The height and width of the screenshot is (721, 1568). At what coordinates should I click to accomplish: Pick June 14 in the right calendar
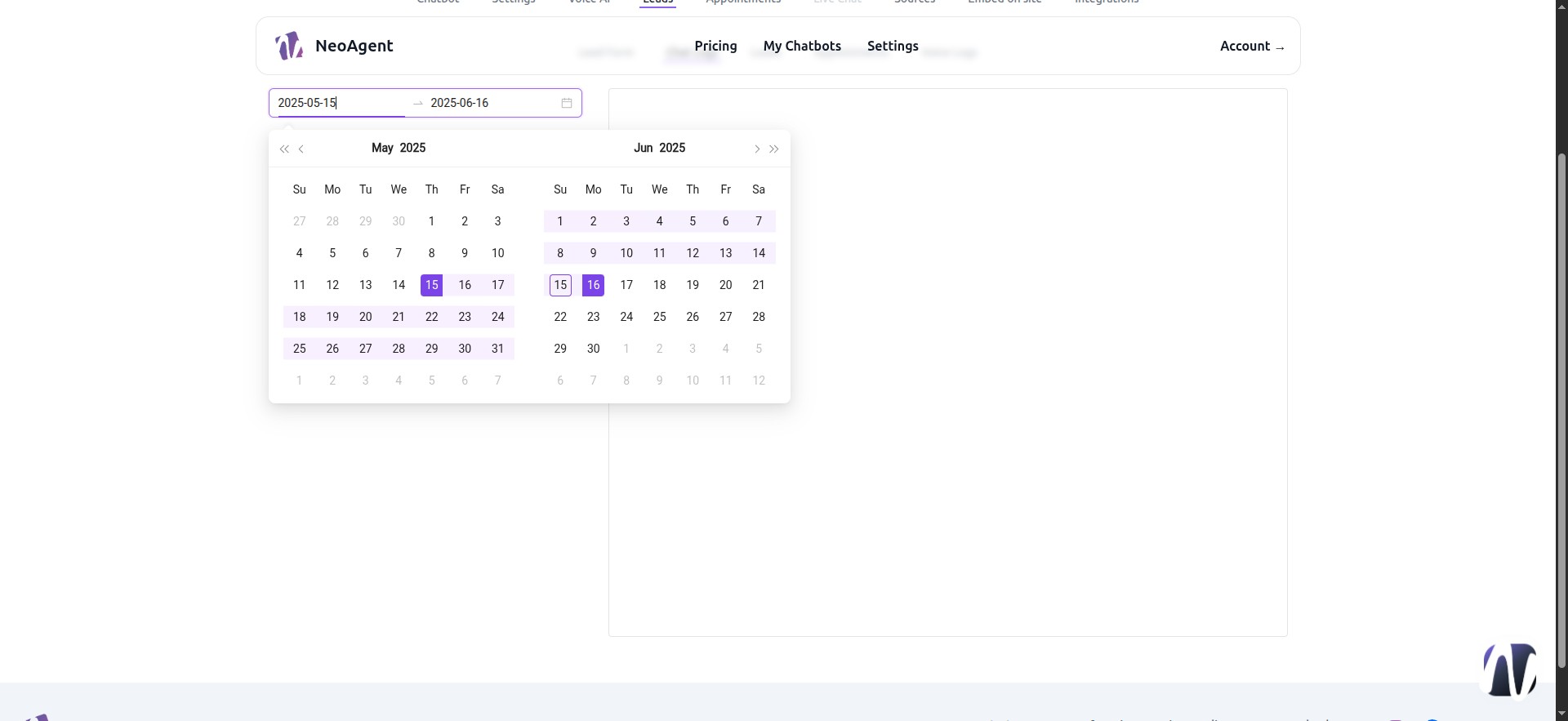click(x=759, y=253)
